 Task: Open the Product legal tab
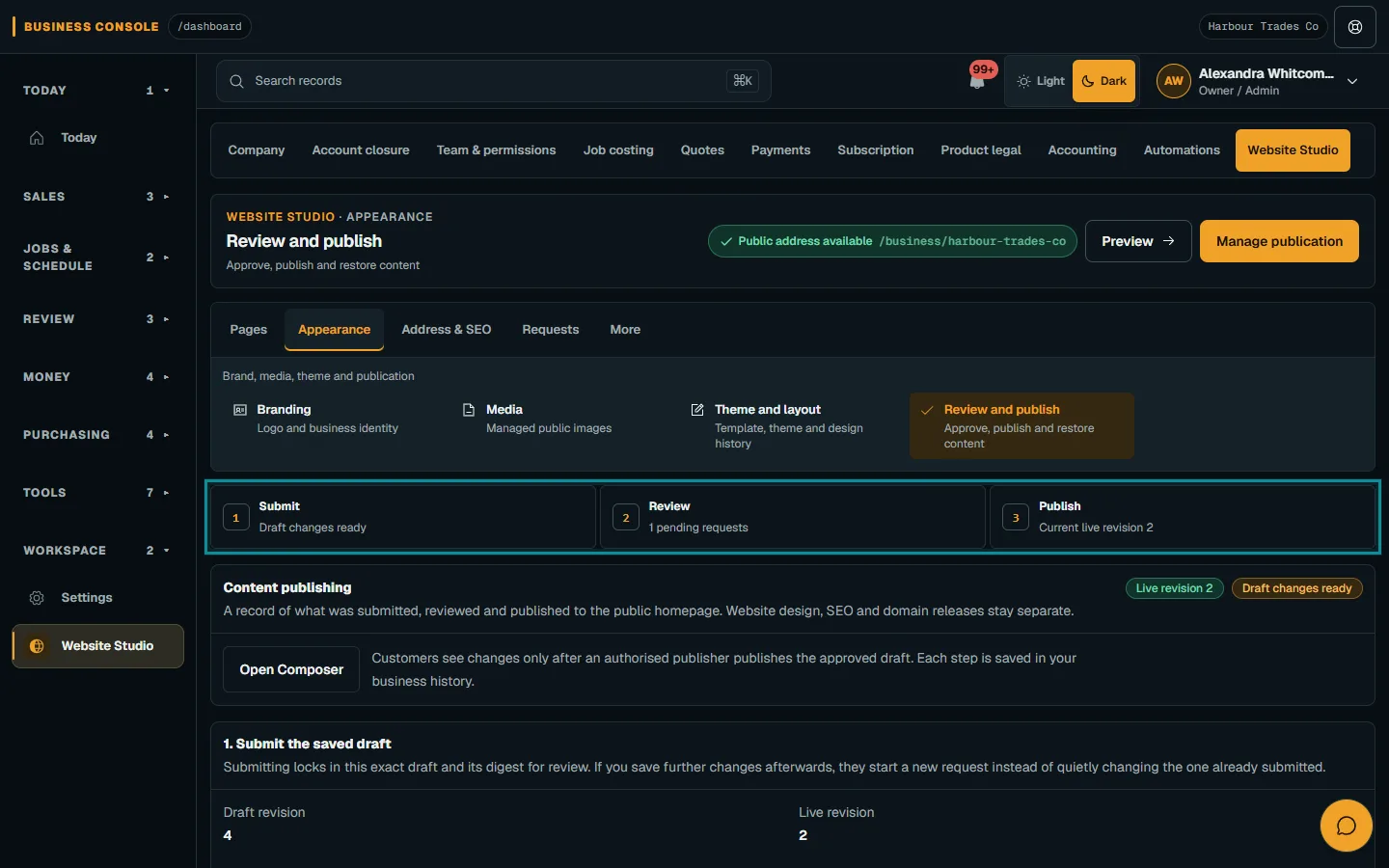[x=981, y=150]
